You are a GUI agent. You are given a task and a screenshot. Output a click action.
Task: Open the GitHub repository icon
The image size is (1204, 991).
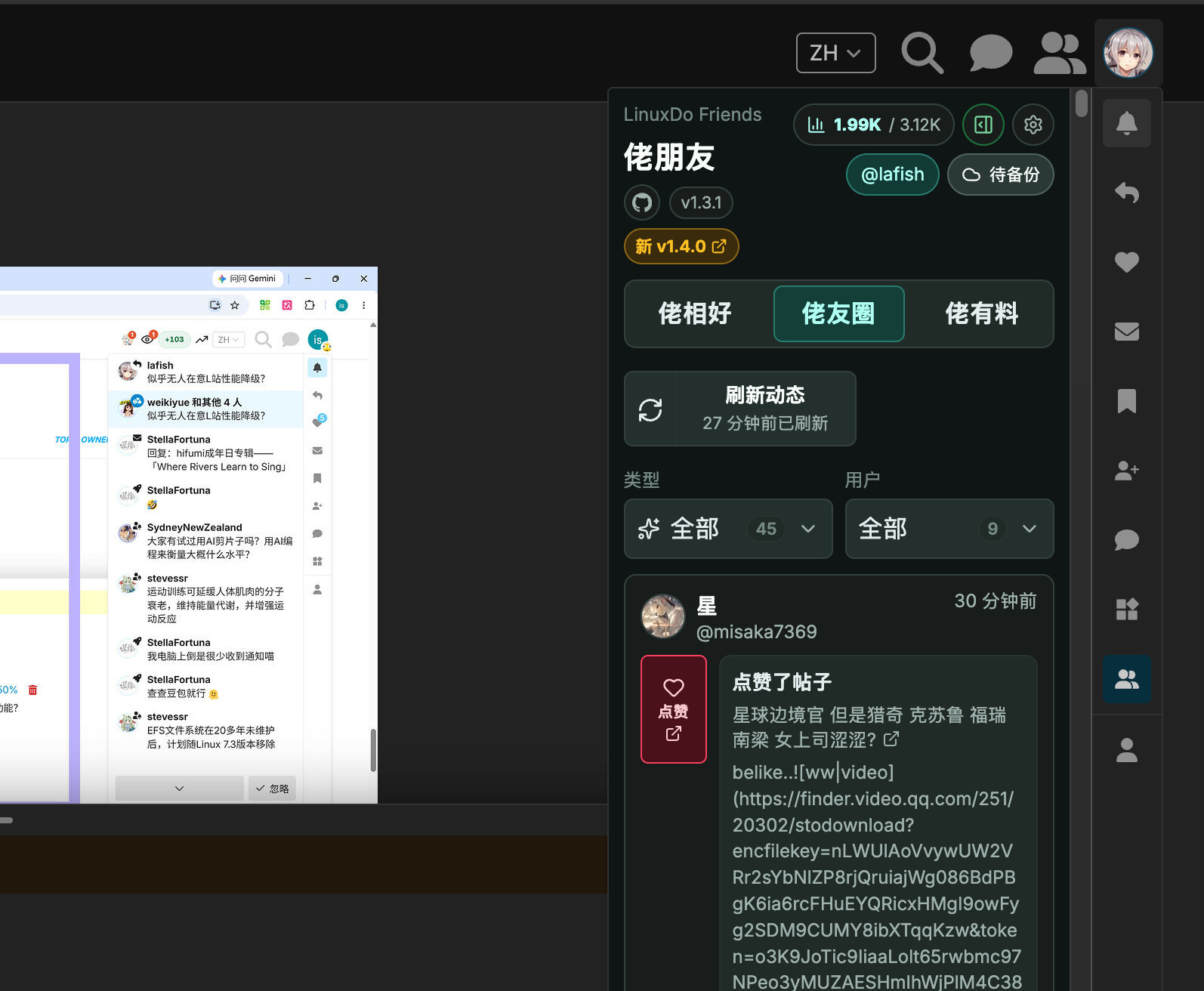coord(642,202)
